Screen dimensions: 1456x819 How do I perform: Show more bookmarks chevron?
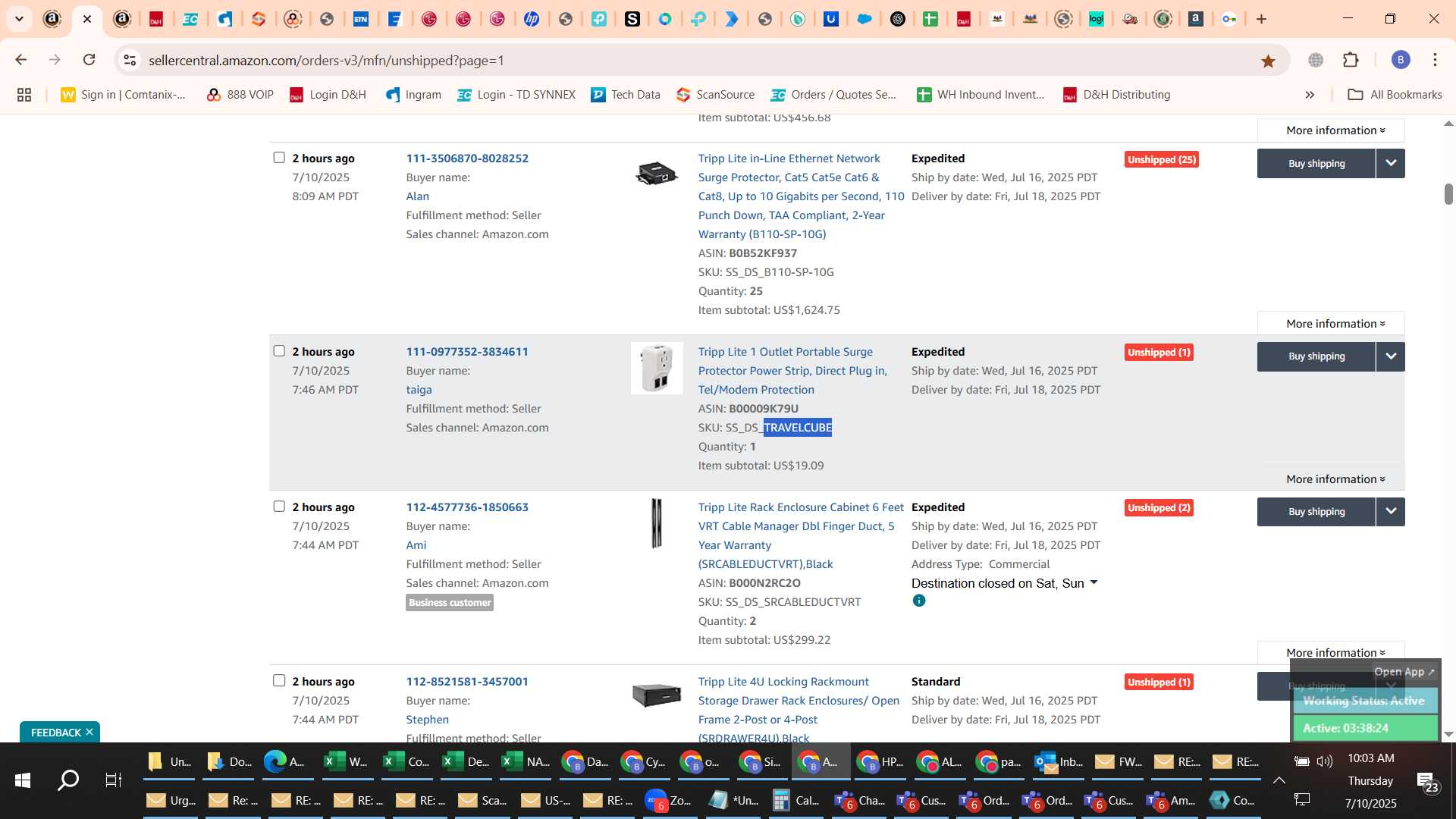click(x=1310, y=95)
